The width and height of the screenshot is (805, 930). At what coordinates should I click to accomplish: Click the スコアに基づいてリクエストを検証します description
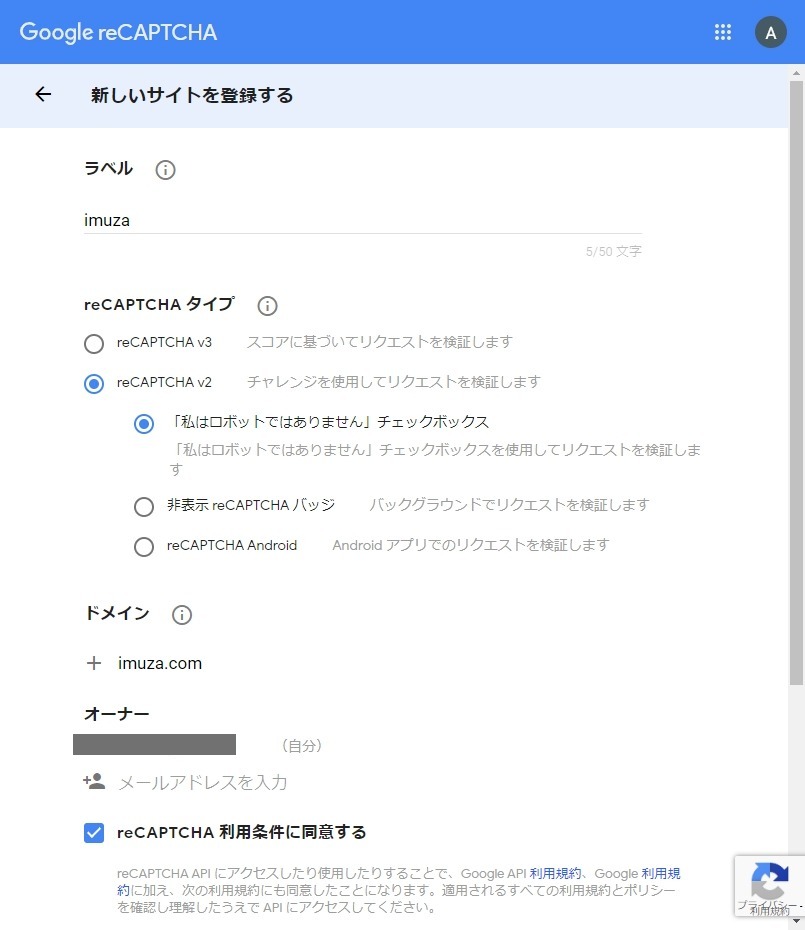380,342
